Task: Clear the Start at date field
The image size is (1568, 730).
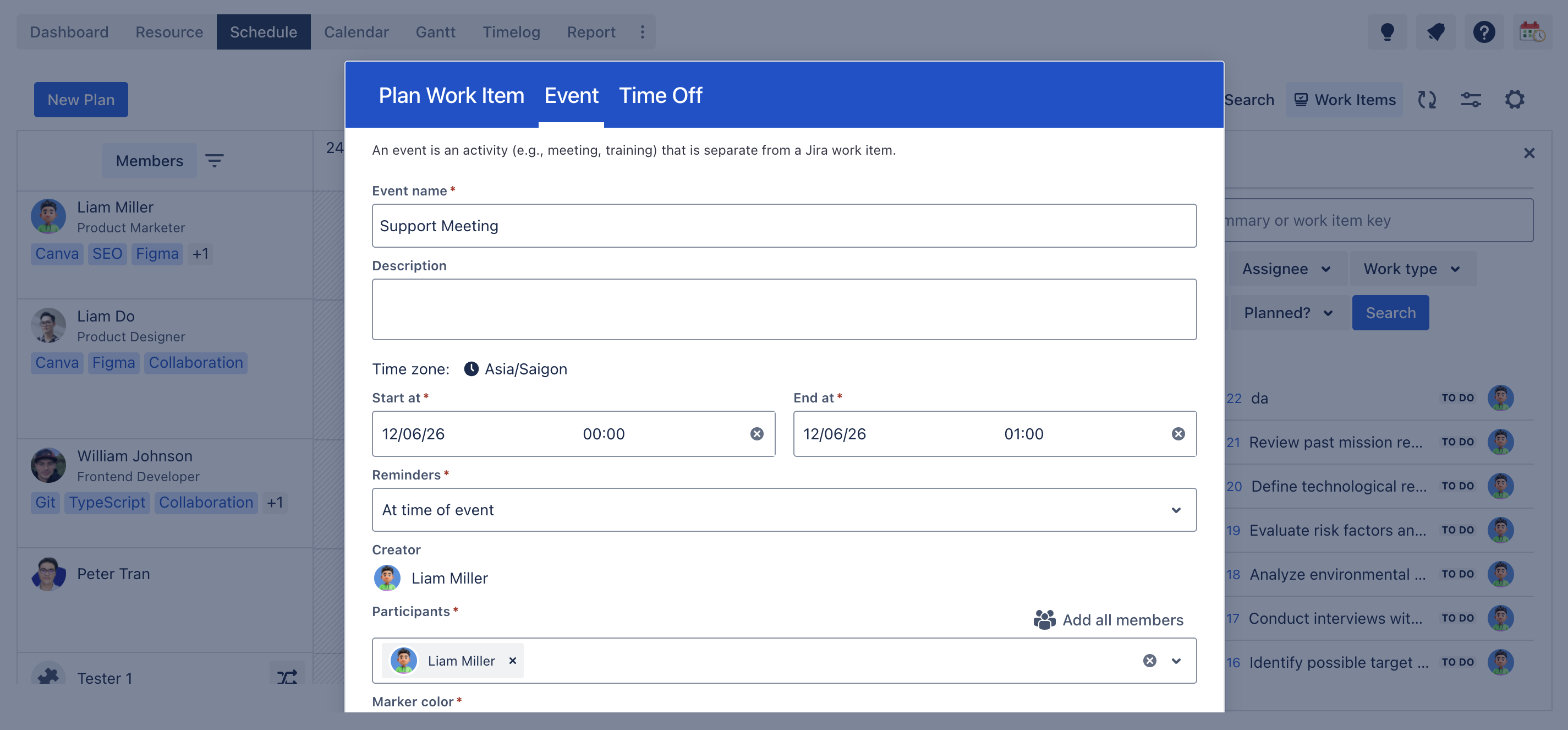Action: click(756, 433)
